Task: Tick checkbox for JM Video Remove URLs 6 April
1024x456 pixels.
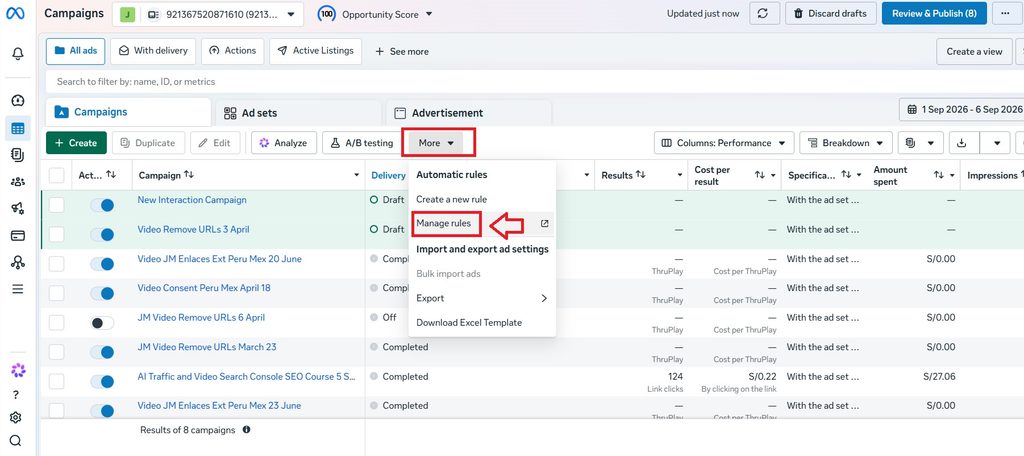Action: click(x=57, y=322)
